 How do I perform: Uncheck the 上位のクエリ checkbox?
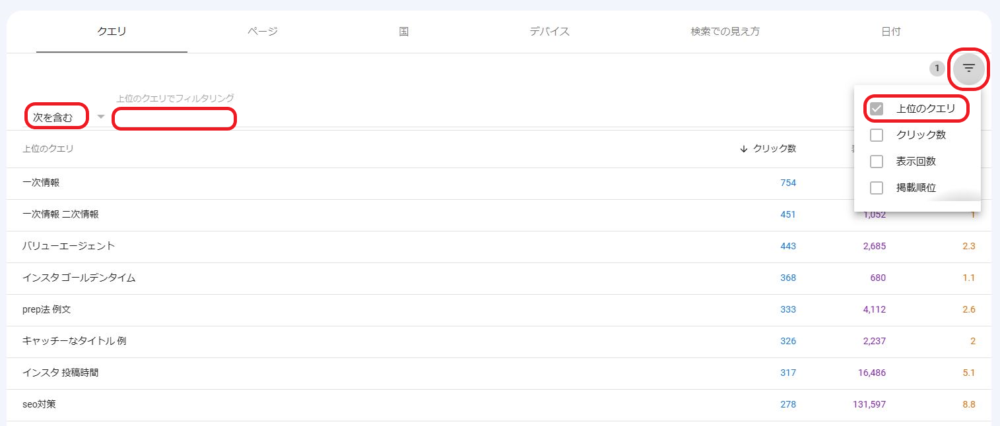click(x=877, y=109)
